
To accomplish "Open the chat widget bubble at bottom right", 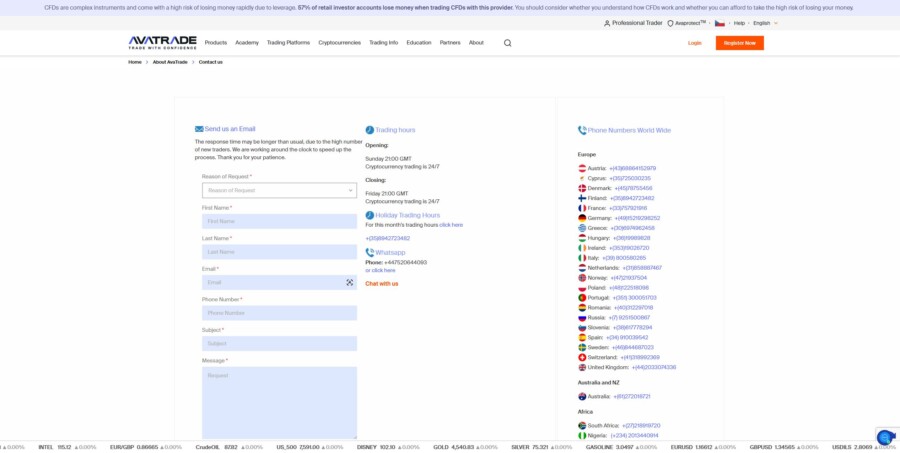I will click(886, 437).
